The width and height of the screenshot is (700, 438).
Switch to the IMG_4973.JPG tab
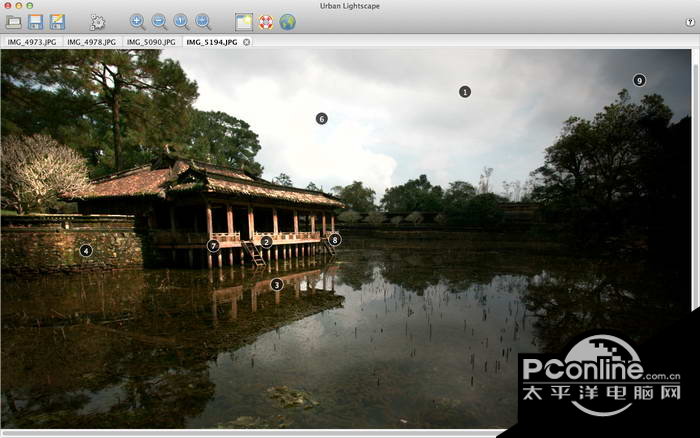(x=31, y=42)
